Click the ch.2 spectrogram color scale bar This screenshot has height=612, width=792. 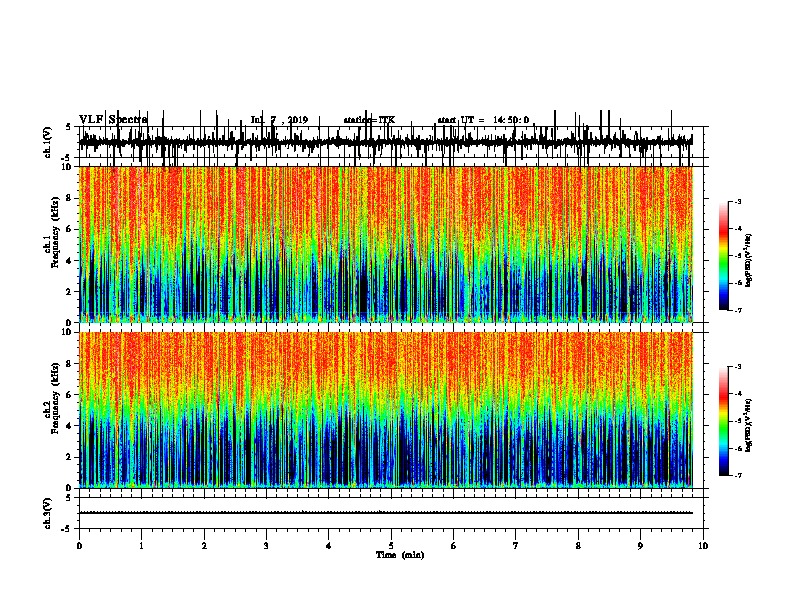(724, 421)
